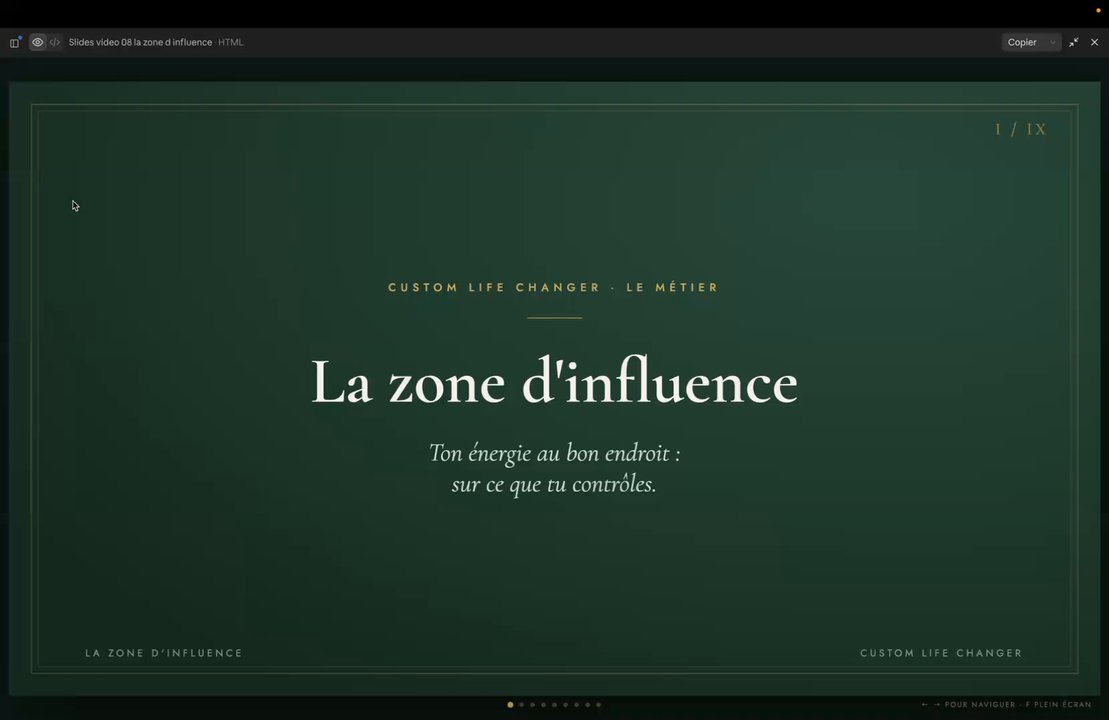Click the slide title La zone d'influence
This screenshot has height=720, width=1109.
coord(554,382)
